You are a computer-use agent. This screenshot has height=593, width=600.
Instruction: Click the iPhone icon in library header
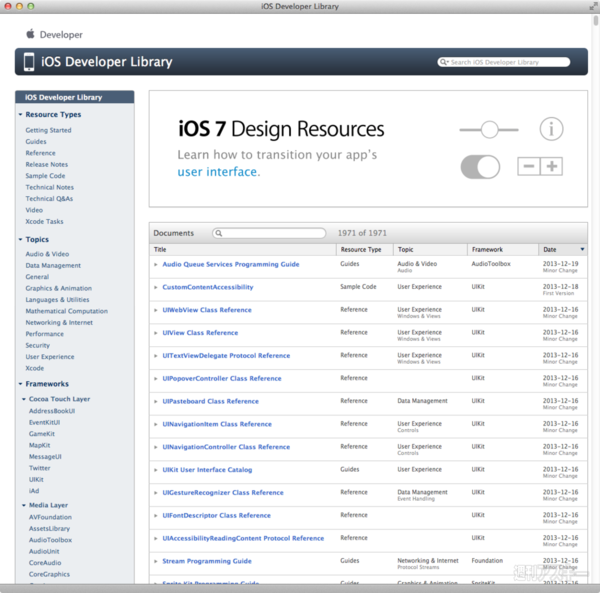29,62
